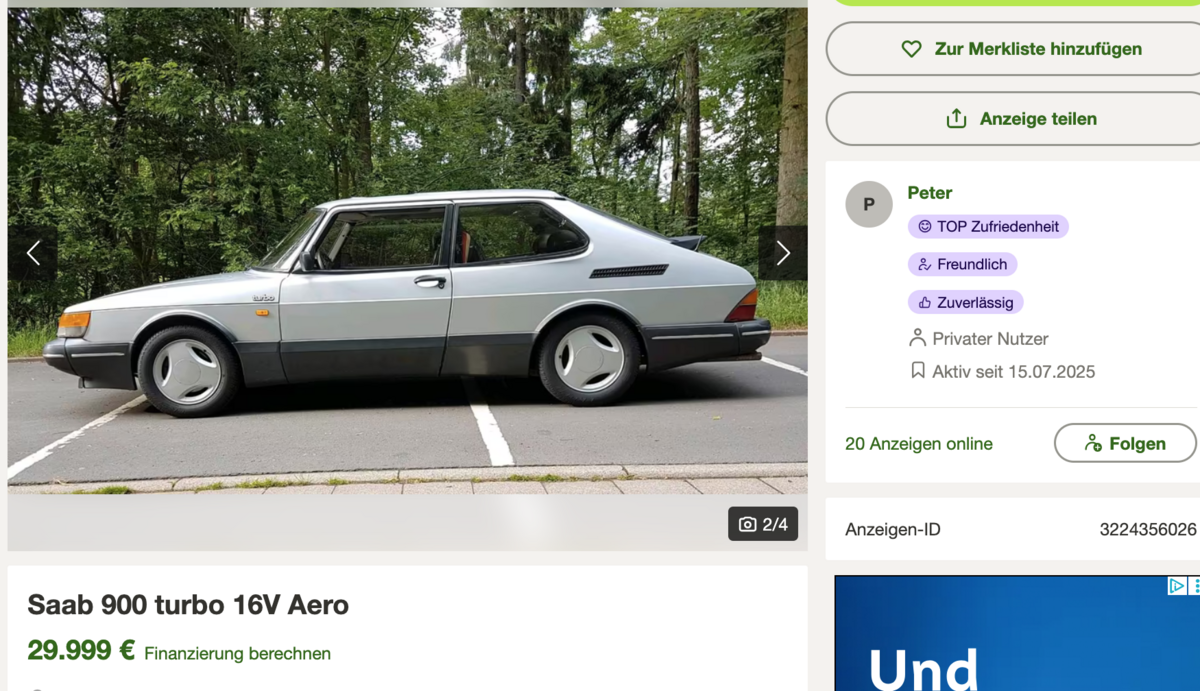Open seller profile link Peter

(x=930, y=193)
